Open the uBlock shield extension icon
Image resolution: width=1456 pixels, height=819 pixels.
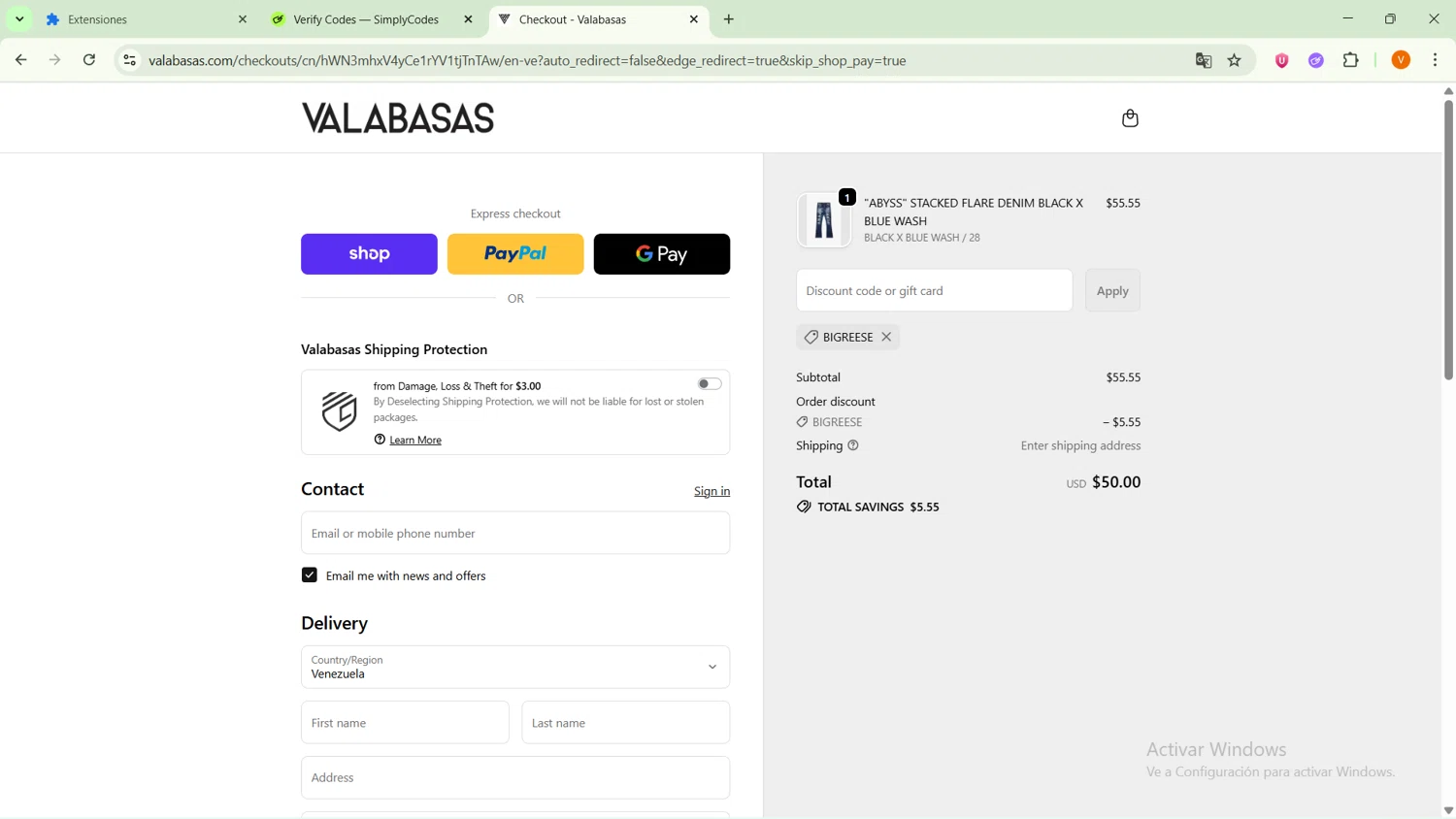(x=1282, y=60)
